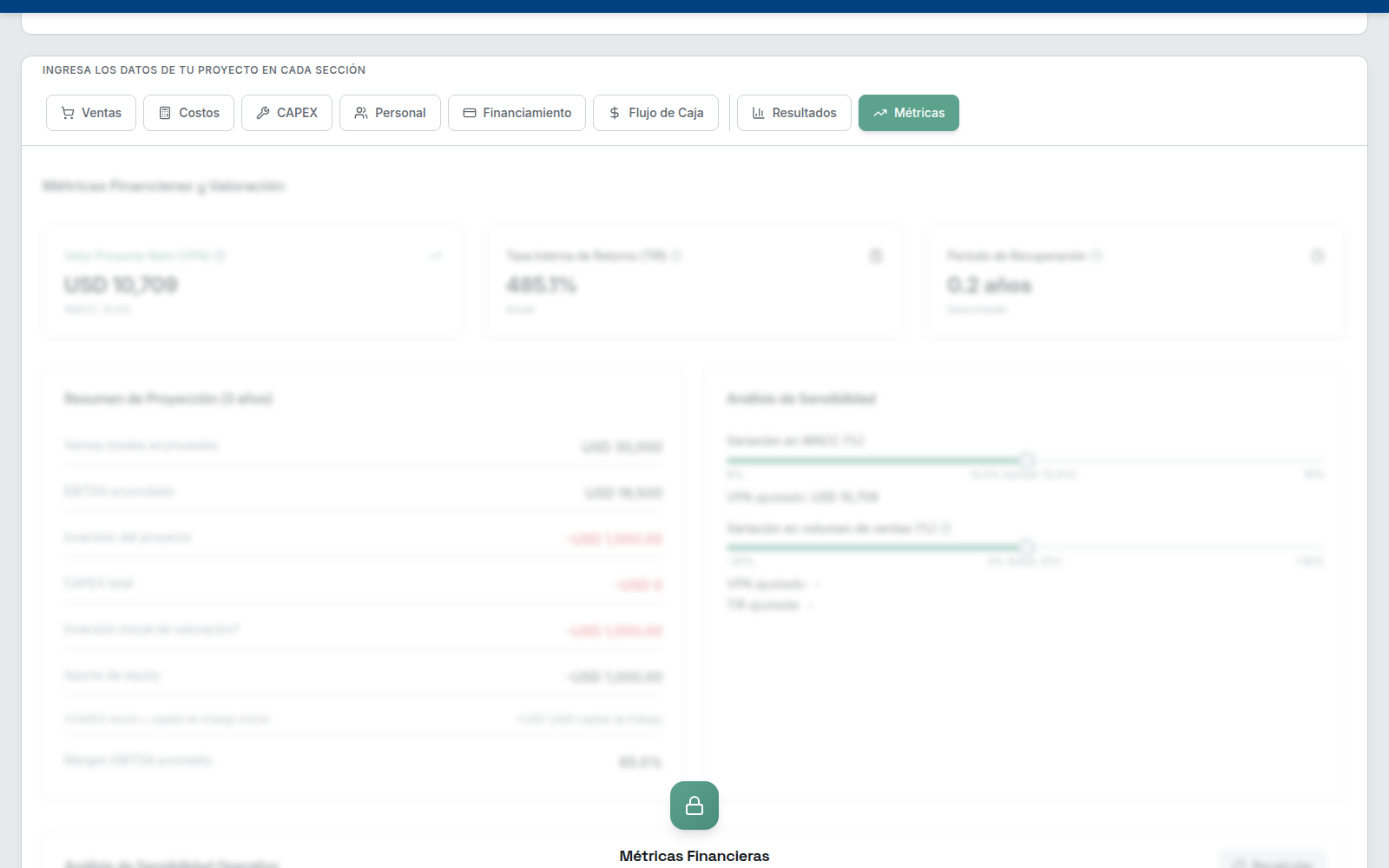Click the 'Métricas Financieras' locked heading

694,856
